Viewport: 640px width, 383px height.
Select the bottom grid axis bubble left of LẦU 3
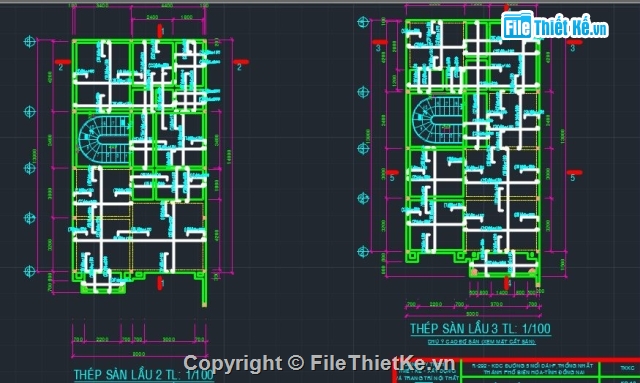pos(363,251)
